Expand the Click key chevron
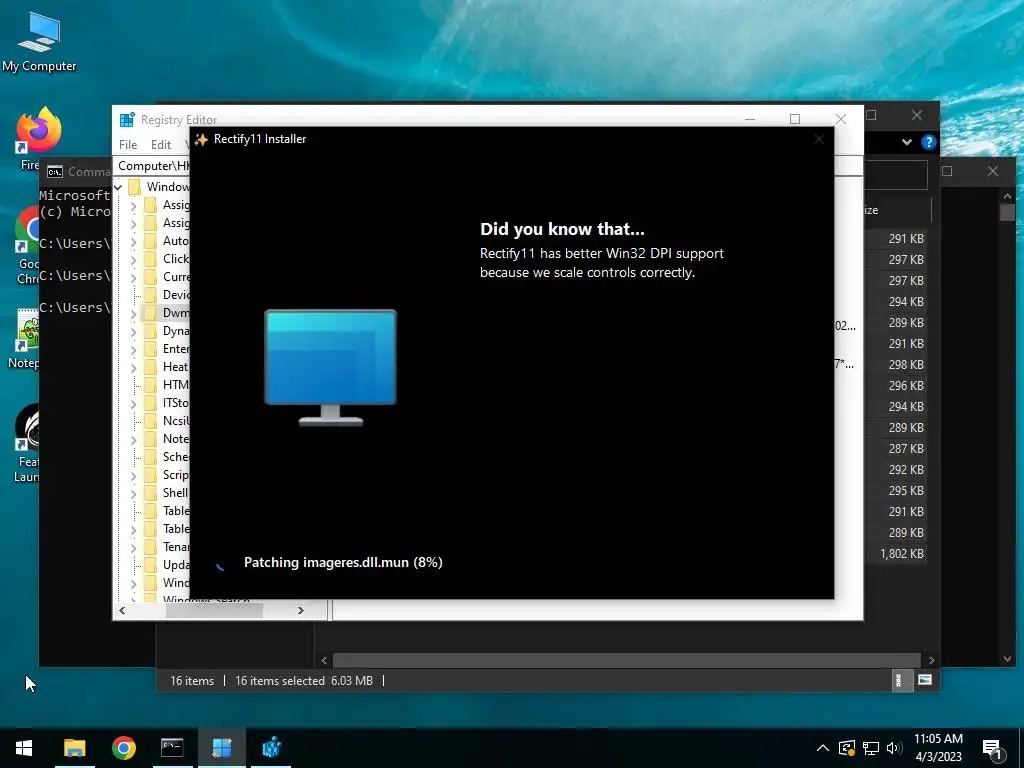Viewport: 1024px width, 768px height. click(x=133, y=260)
